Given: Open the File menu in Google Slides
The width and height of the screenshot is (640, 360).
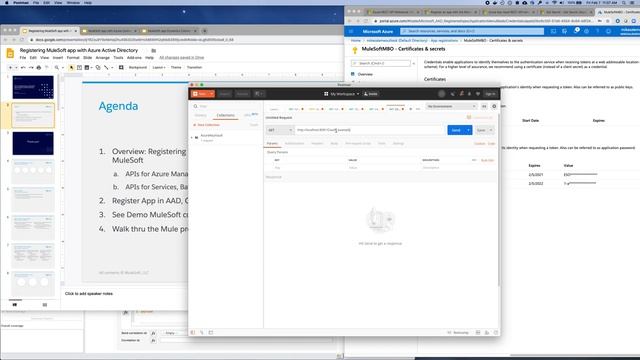Looking at the screenshot, I should click(x=23, y=58).
